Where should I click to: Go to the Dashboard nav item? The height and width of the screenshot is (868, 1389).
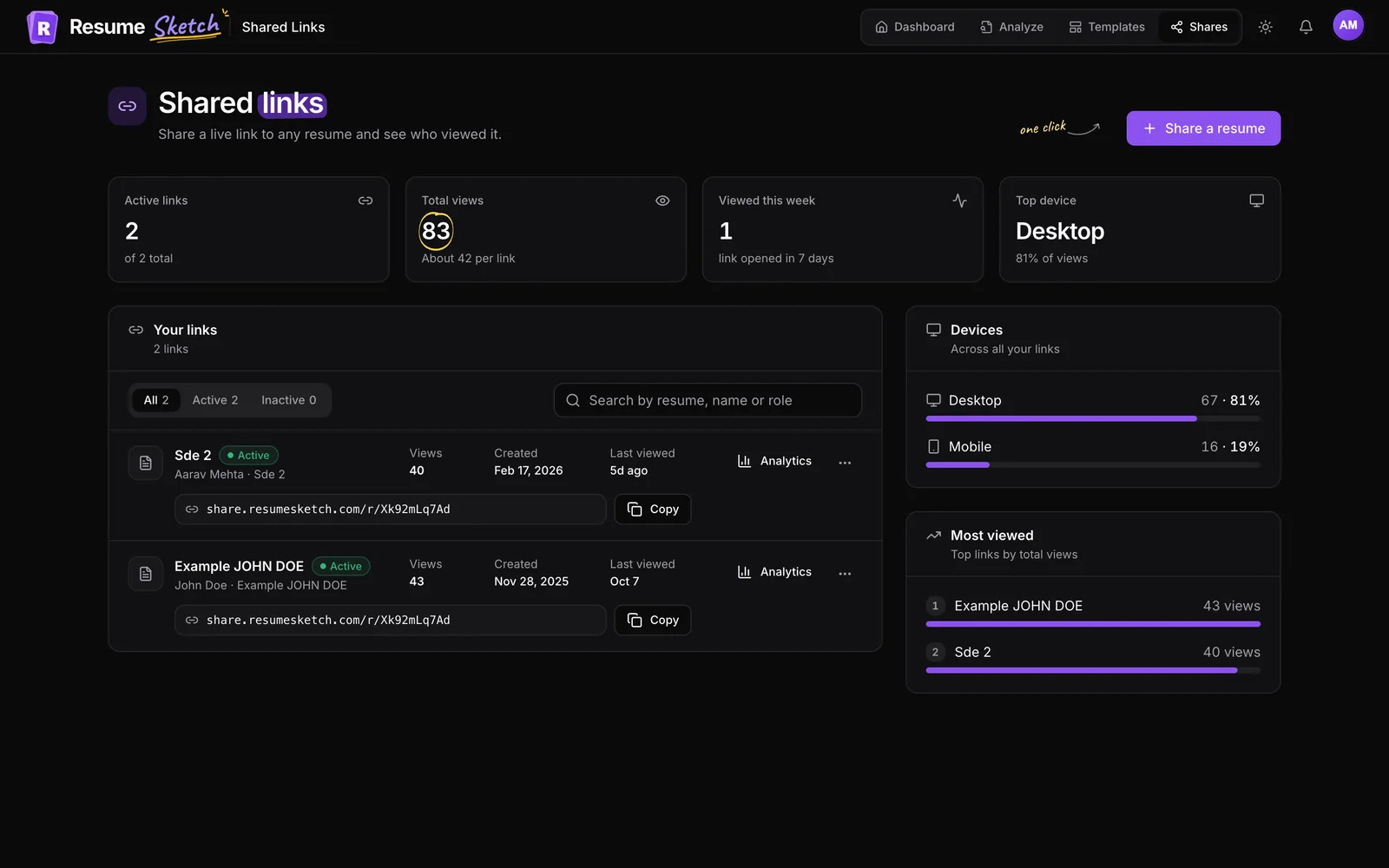[x=915, y=27]
